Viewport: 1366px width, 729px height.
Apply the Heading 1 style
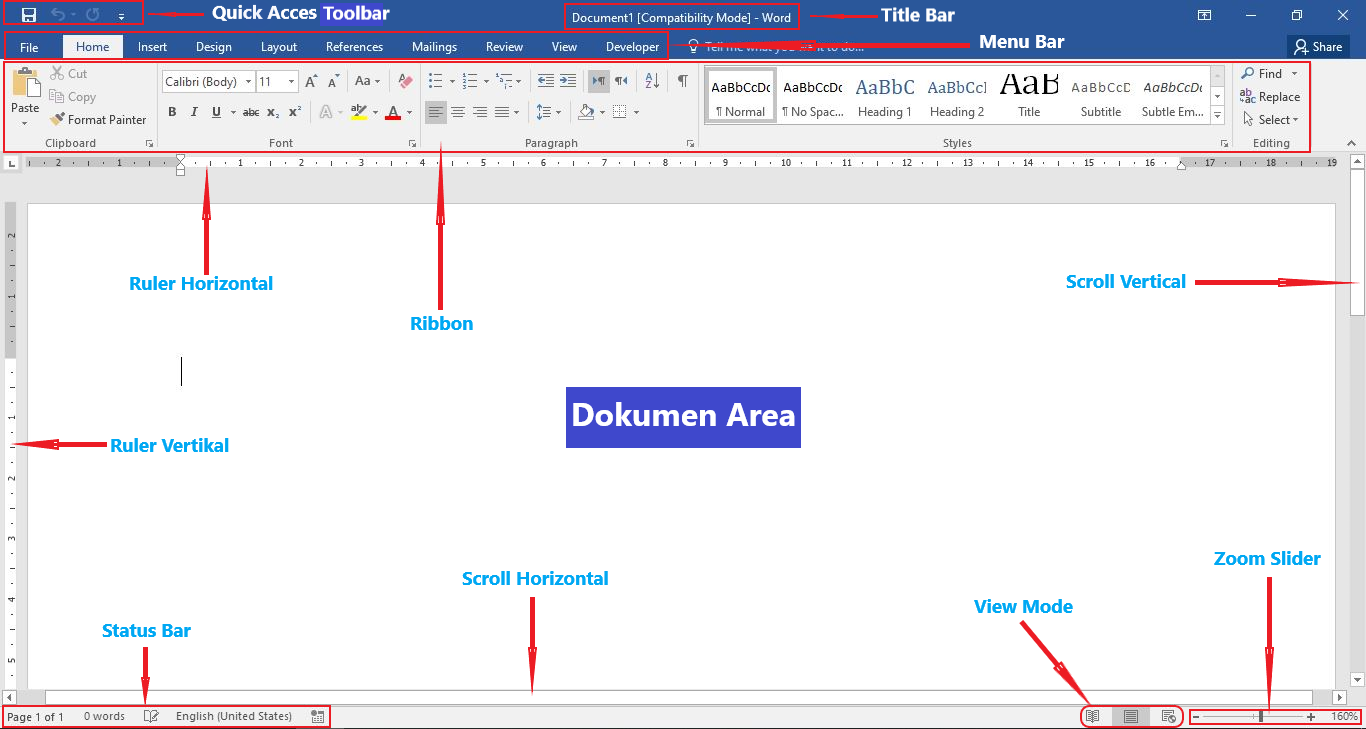(884, 95)
